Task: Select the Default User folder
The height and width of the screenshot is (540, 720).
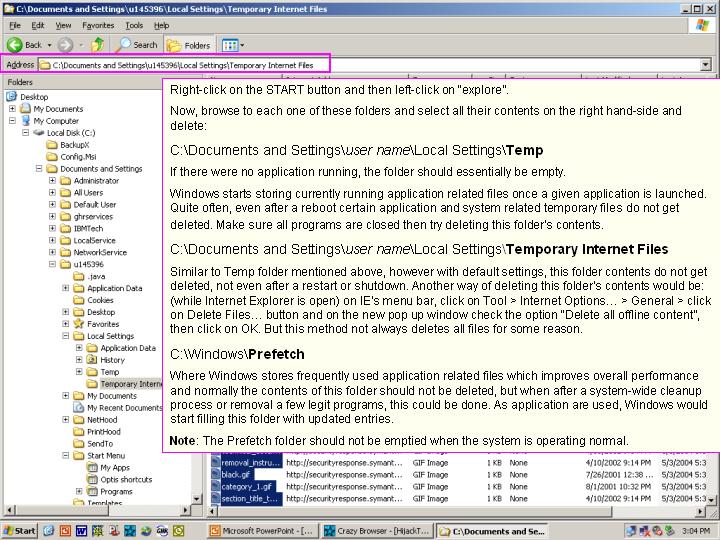Action: 95,204
